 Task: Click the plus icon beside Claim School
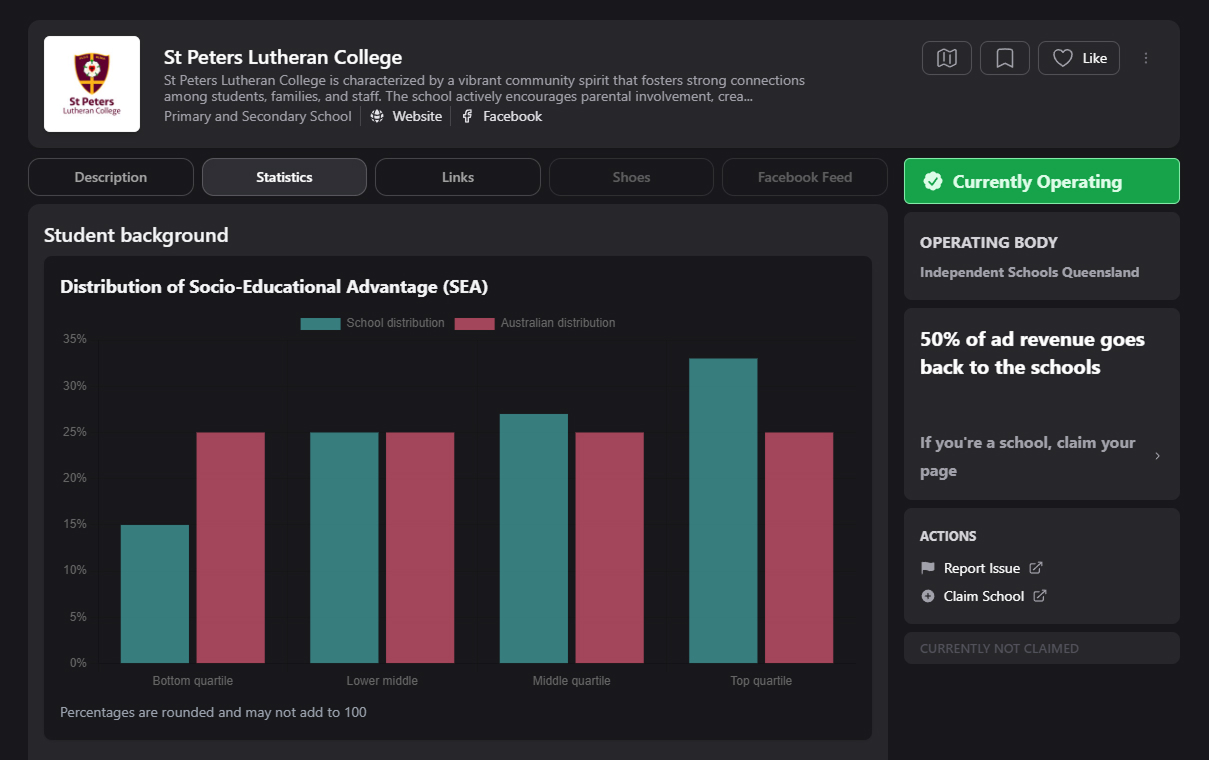click(x=927, y=596)
